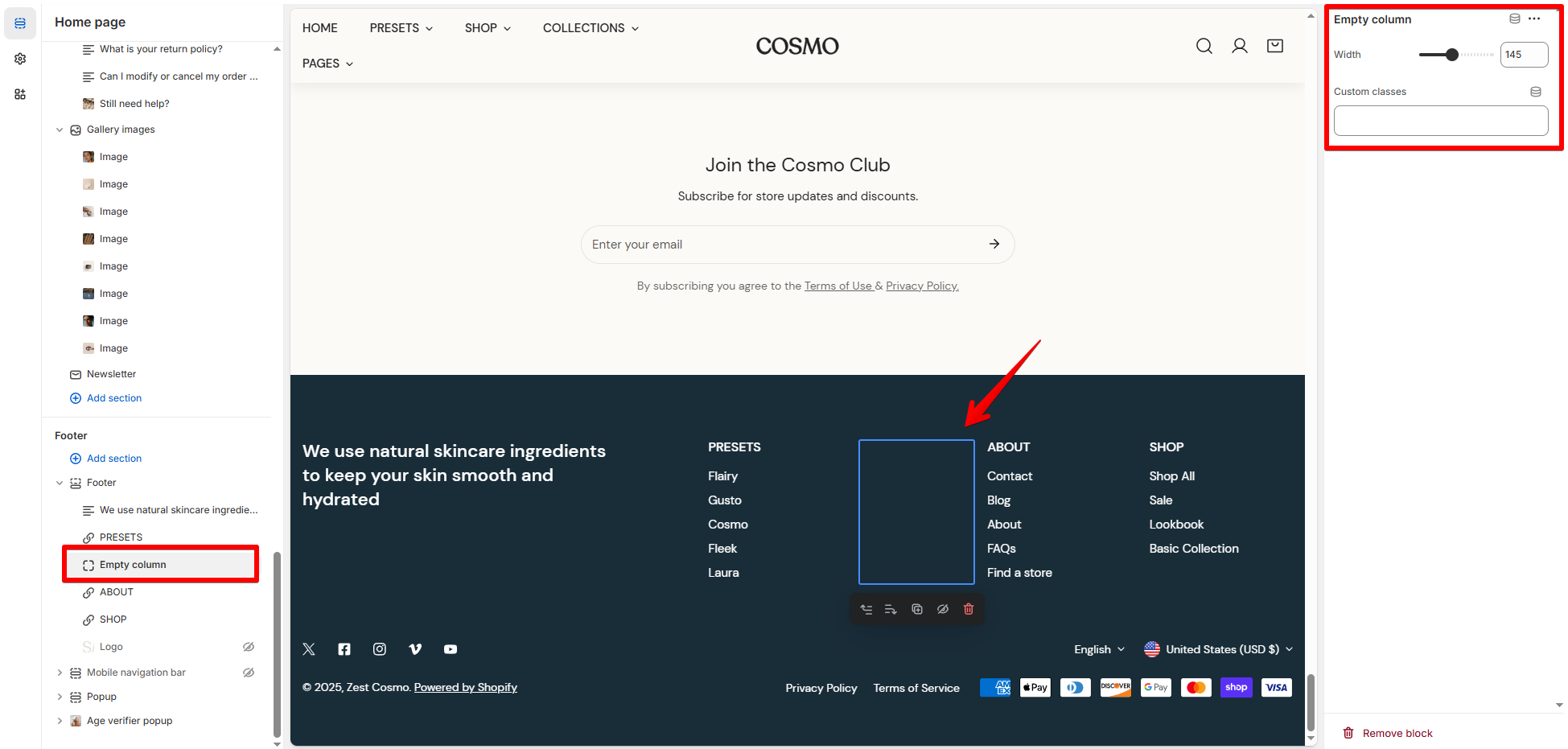Click the Instagram social icon

click(x=380, y=649)
